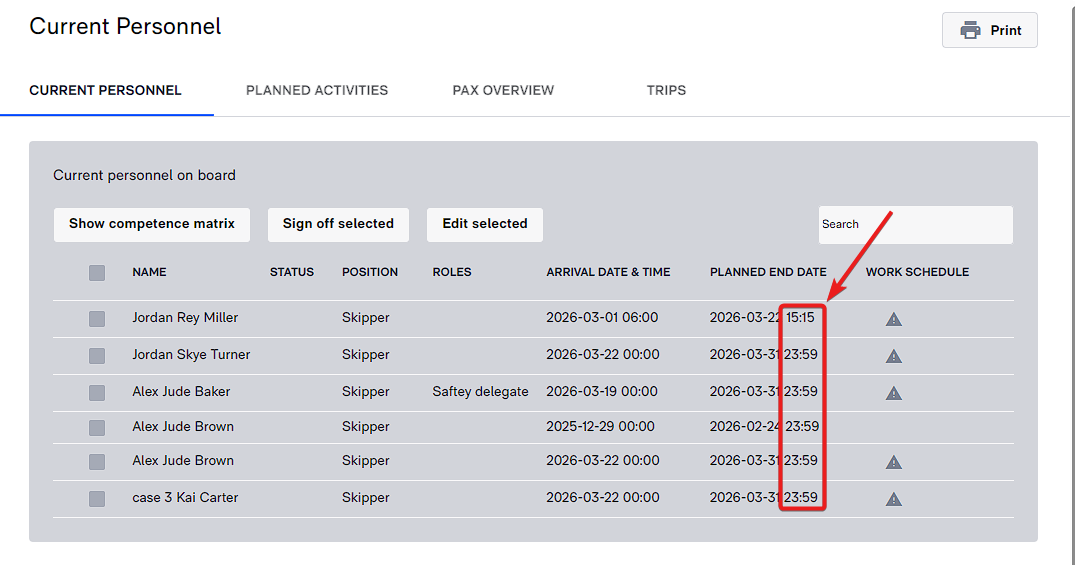
Task: Select checkbox for case 3 Kai Carter
Action: (97, 499)
